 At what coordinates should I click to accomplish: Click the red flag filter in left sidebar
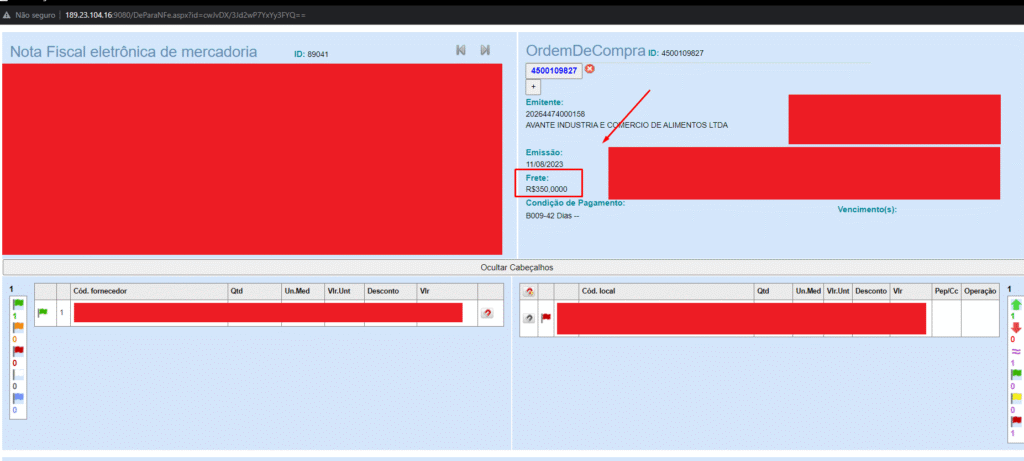(x=15, y=351)
